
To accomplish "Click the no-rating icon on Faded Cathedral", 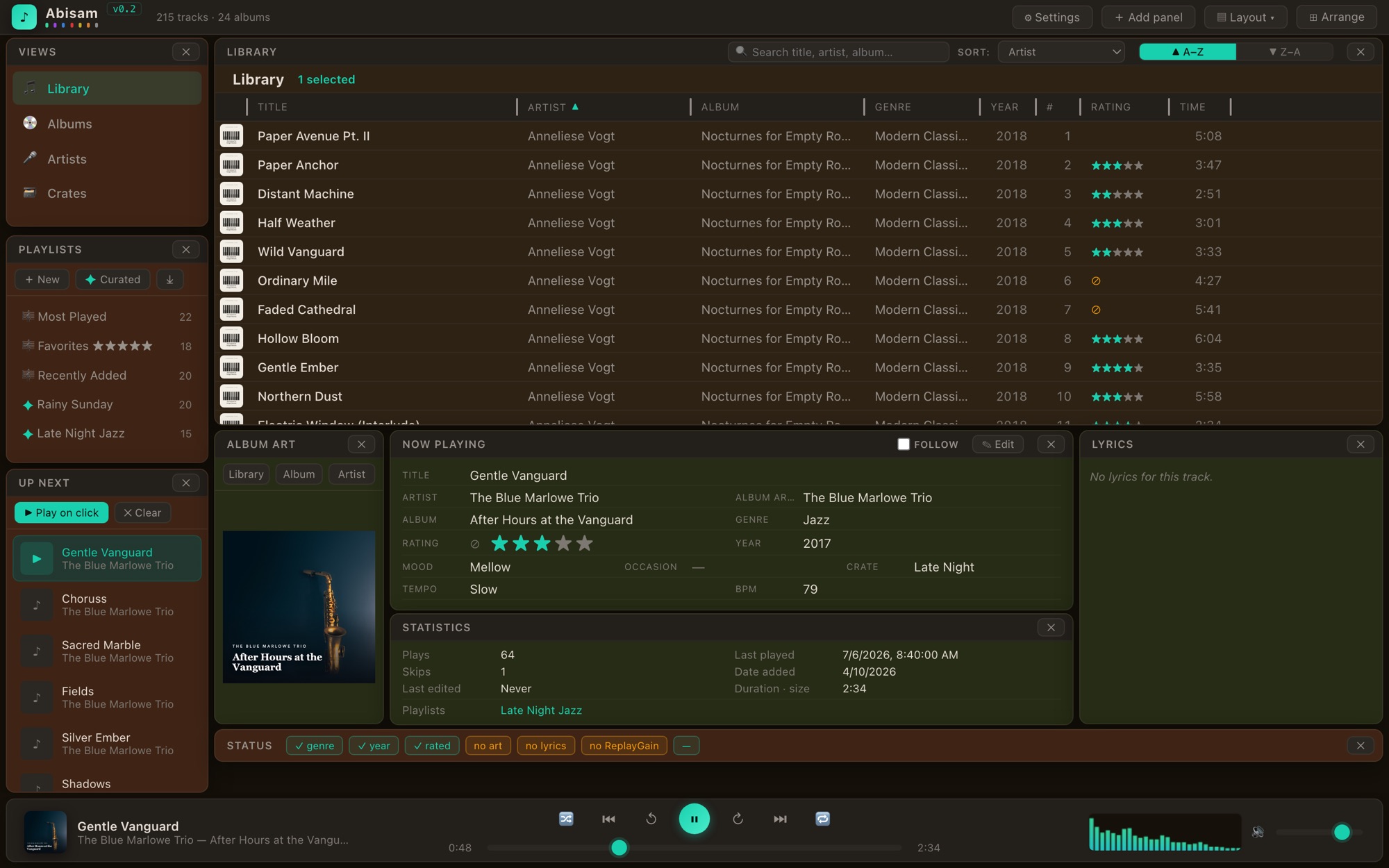I will (1096, 310).
